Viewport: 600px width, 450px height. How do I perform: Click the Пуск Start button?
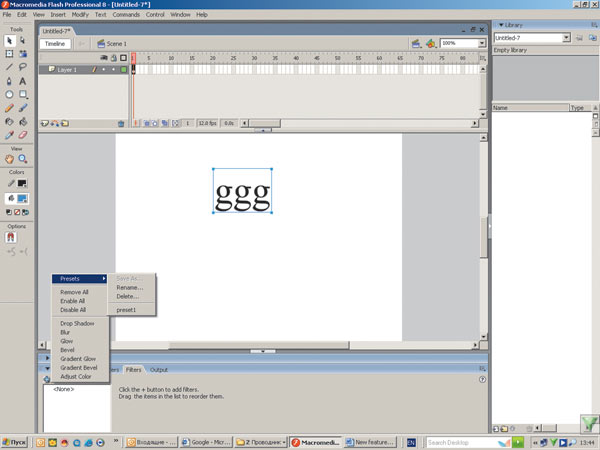pyautogui.click(x=16, y=441)
